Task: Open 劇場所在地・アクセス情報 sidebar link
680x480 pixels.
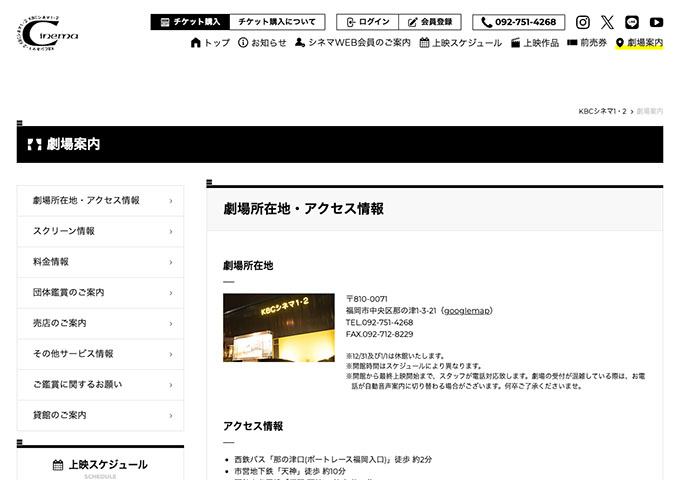Action: pos(100,201)
